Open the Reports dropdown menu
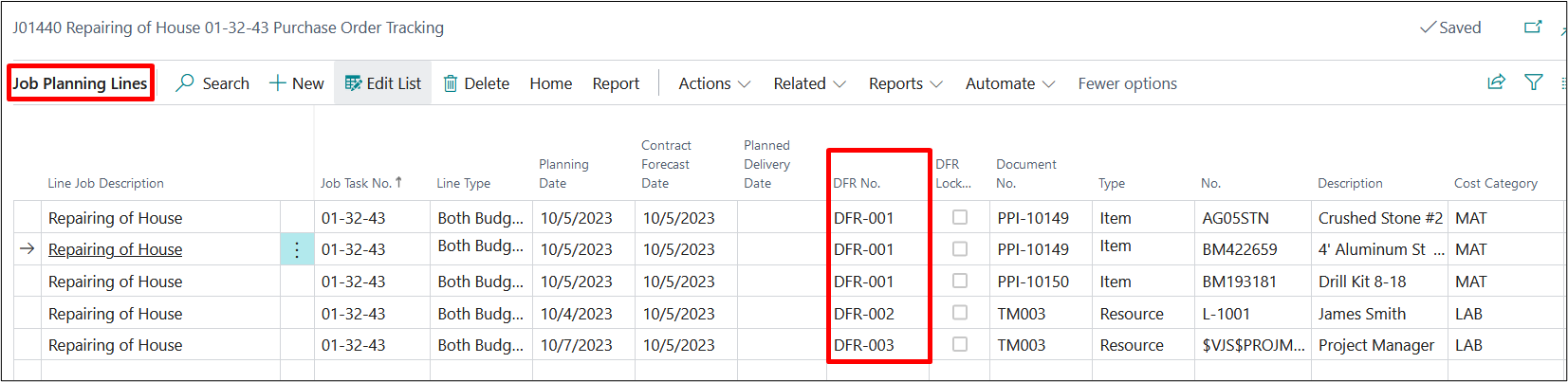Image resolution: width=1568 pixels, height=382 pixels. click(x=905, y=83)
